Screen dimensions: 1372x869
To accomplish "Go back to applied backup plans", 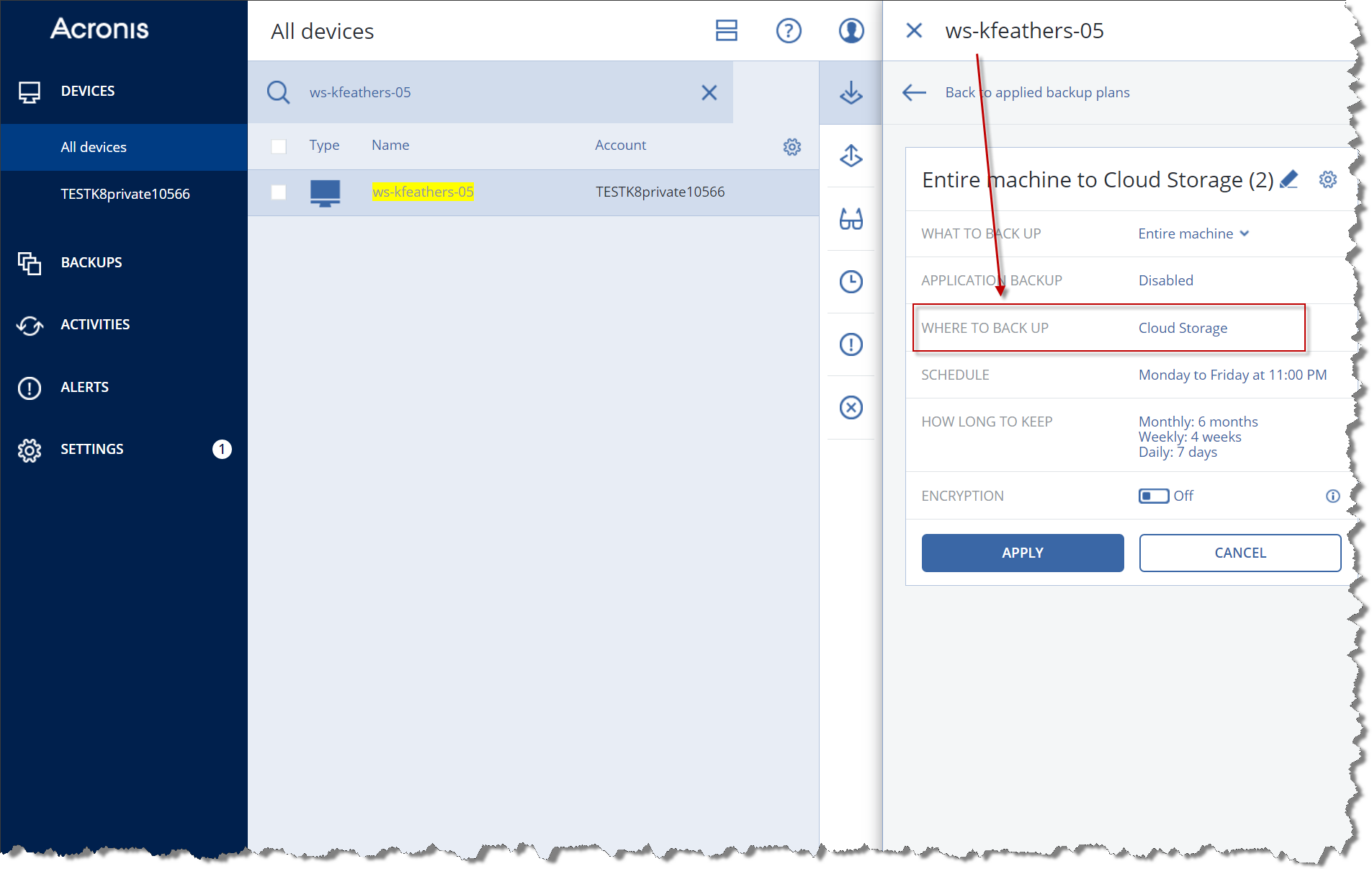I will point(1037,92).
